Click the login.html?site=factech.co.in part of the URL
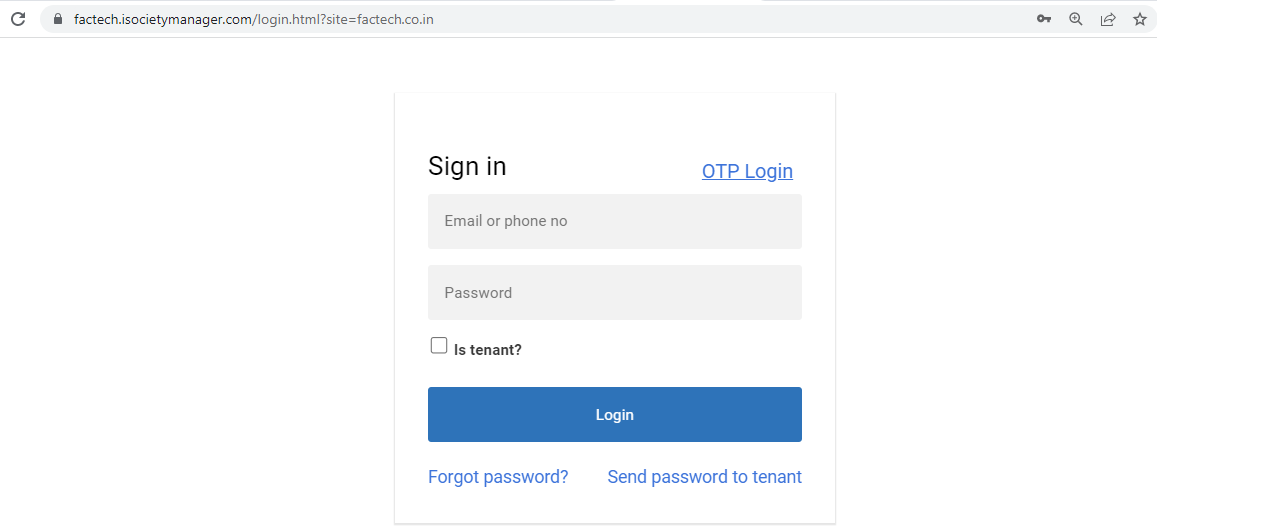Screen dimensions: 1284x527 coord(344,19)
